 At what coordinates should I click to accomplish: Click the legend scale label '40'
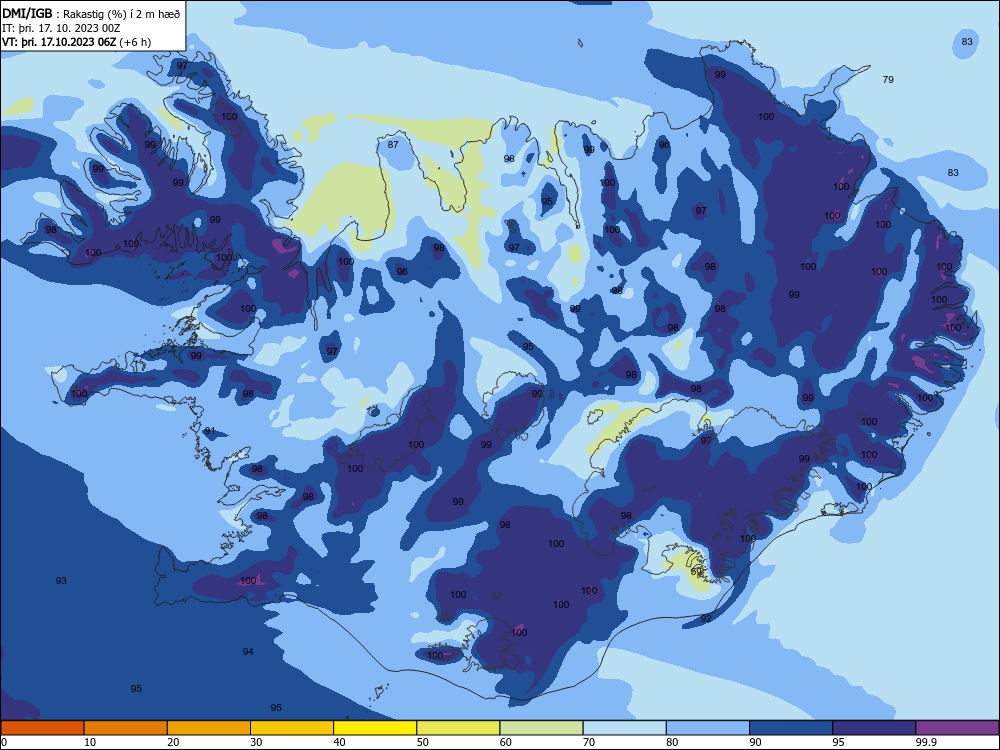point(340,742)
